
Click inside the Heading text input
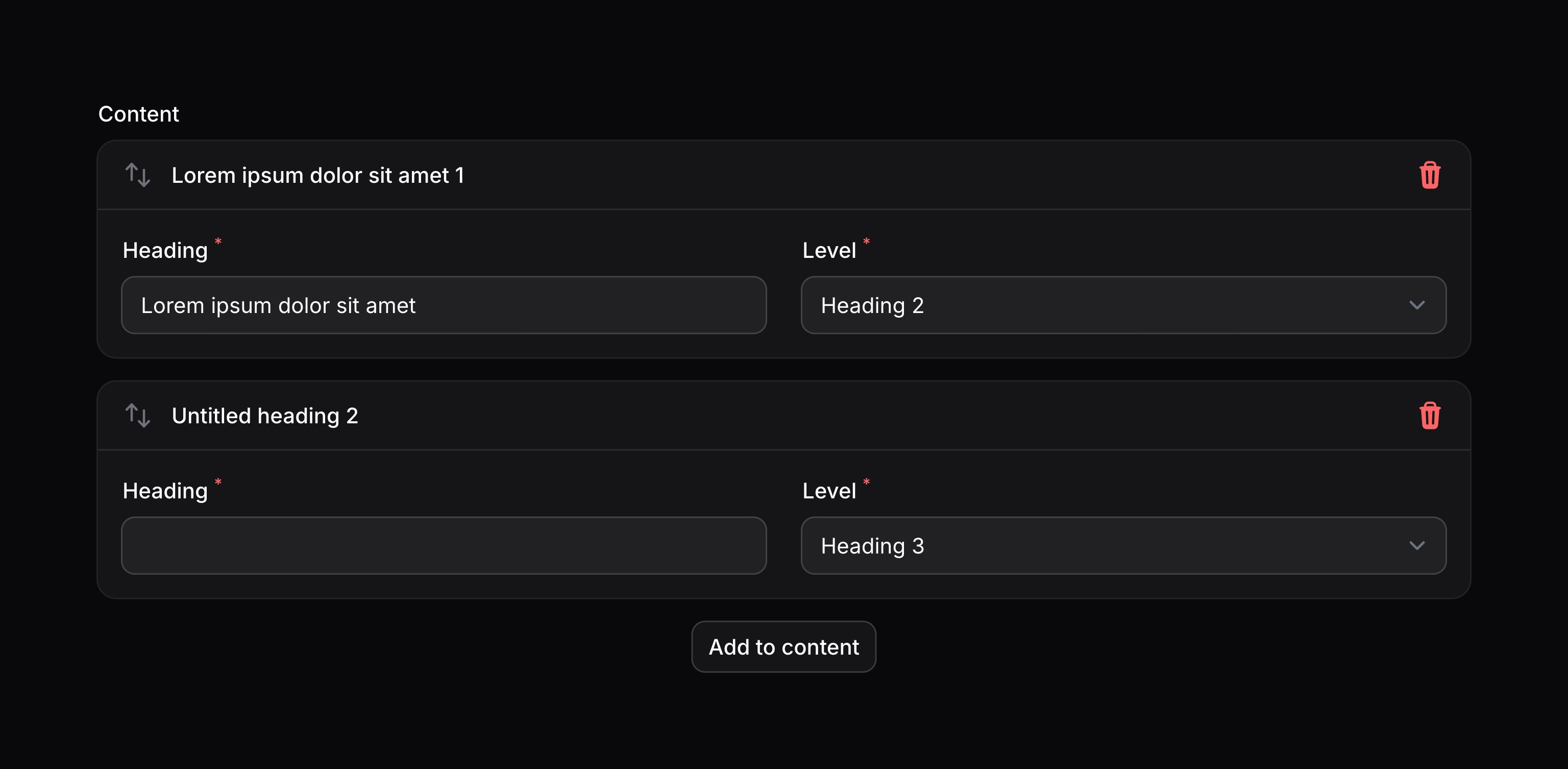443,305
